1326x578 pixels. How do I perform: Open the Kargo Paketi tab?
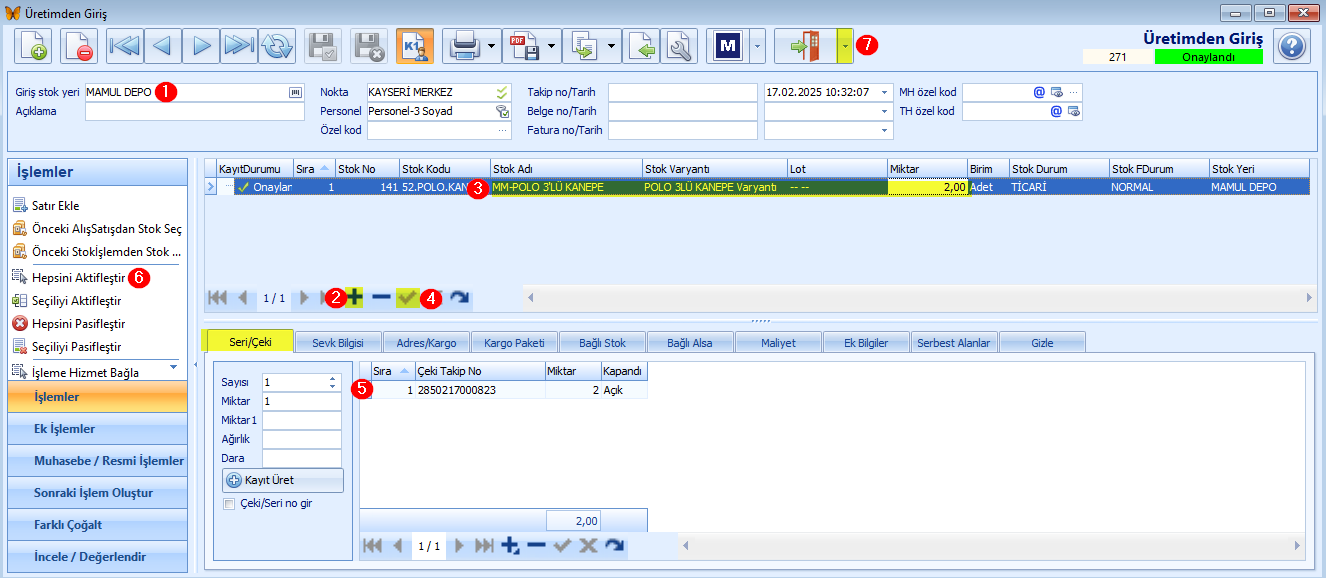point(513,343)
